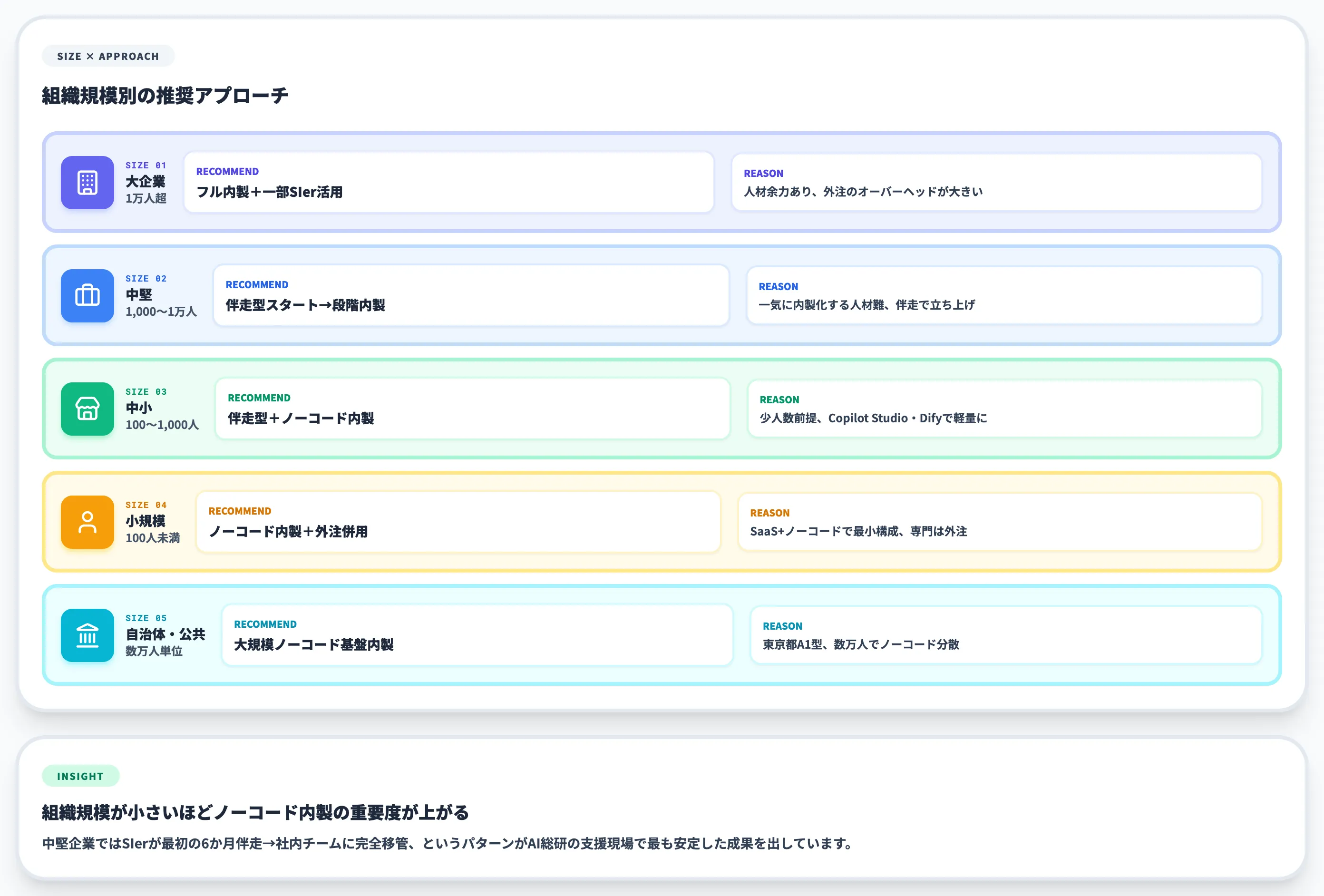Click the purple building icon for 大企業
The height and width of the screenshot is (896, 1324).
pos(87,183)
